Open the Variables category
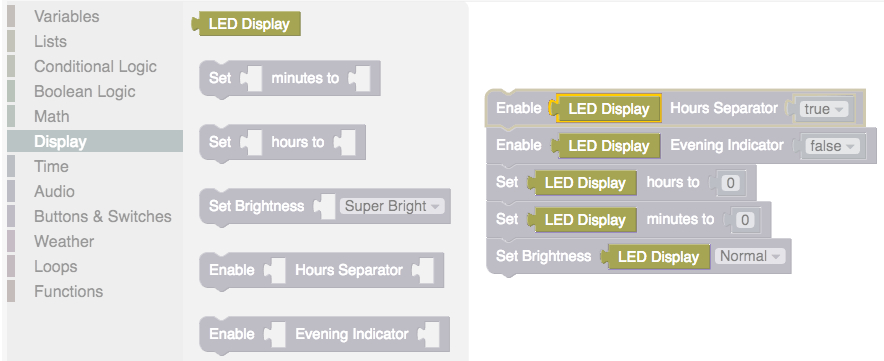Viewport: 884px width, 361px height. pos(67,16)
